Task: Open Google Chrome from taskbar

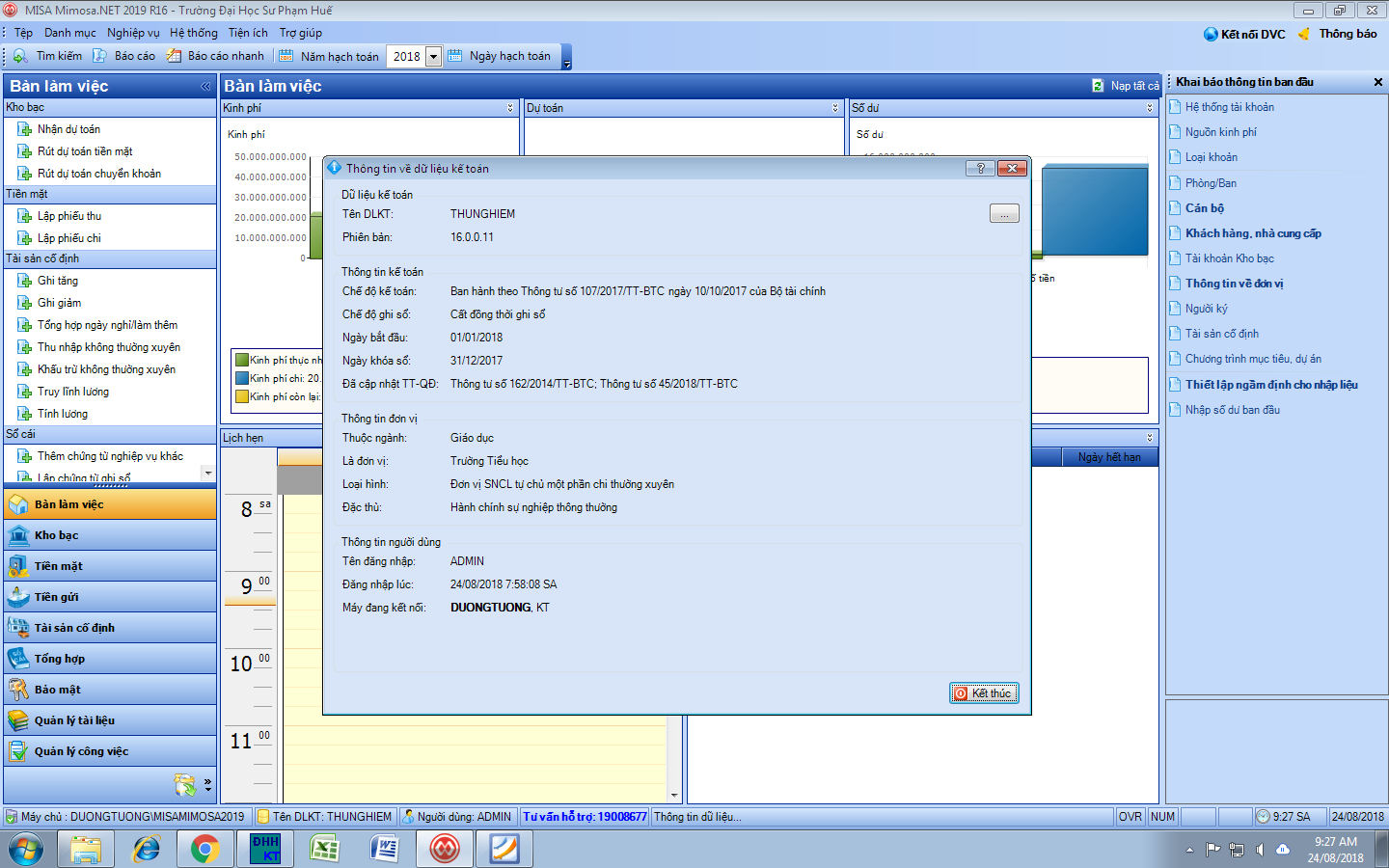Action: pyautogui.click(x=204, y=849)
